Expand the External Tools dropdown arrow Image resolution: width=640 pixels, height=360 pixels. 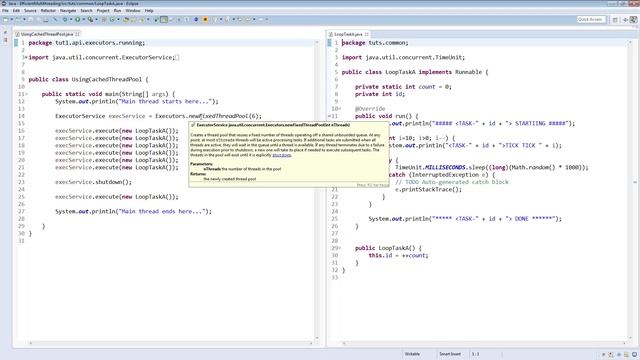(x=96, y=19)
